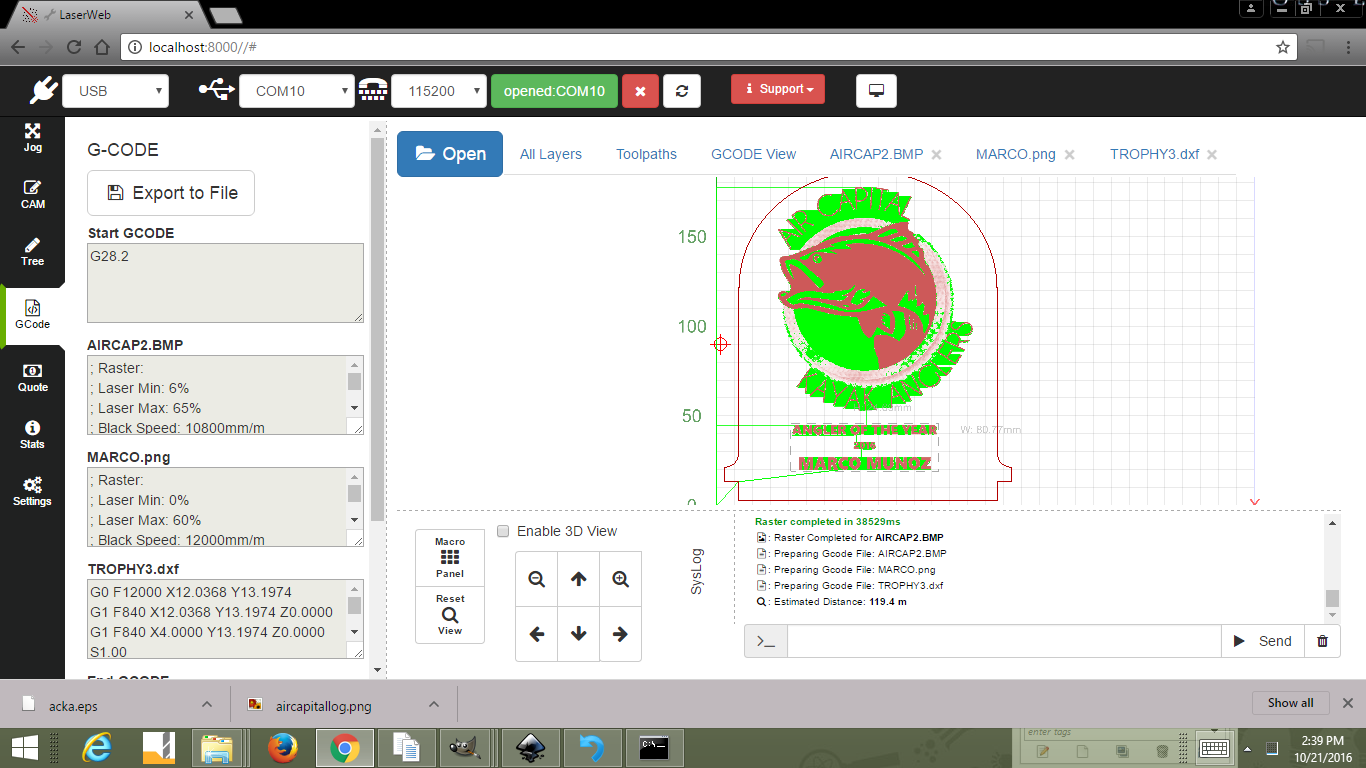
Task: Open the 115200 baud rate dropdown
Action: 439,91
